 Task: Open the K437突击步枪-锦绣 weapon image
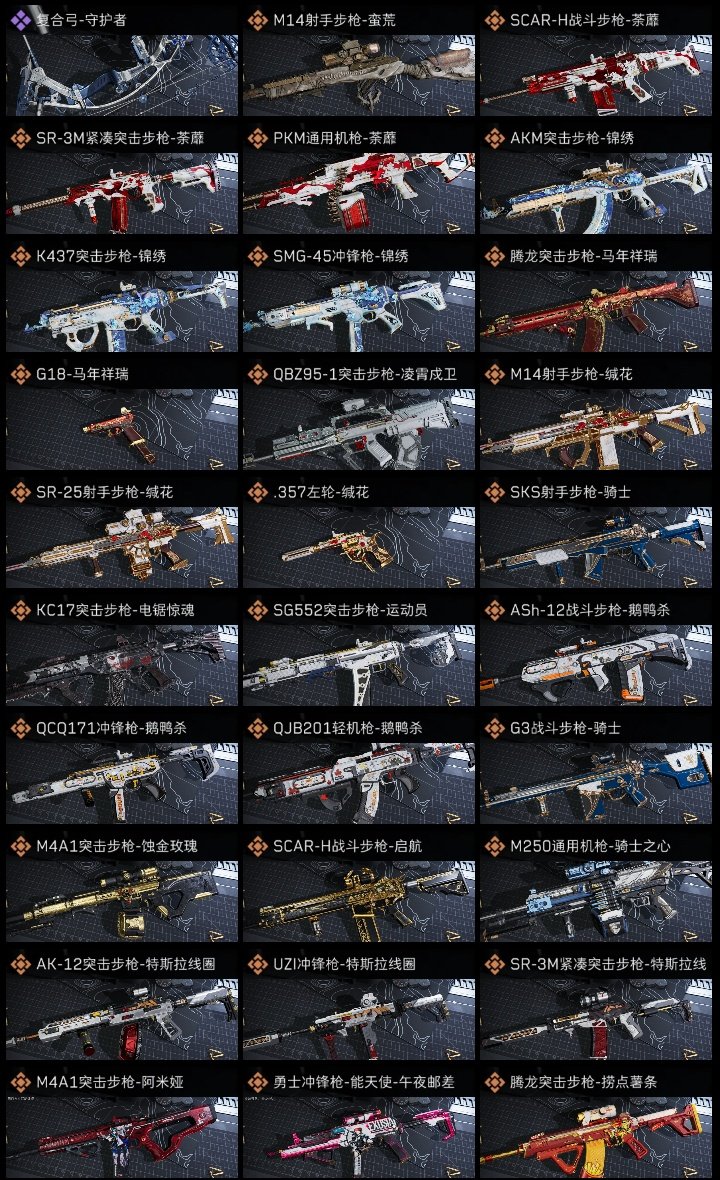tap(122, 312)
